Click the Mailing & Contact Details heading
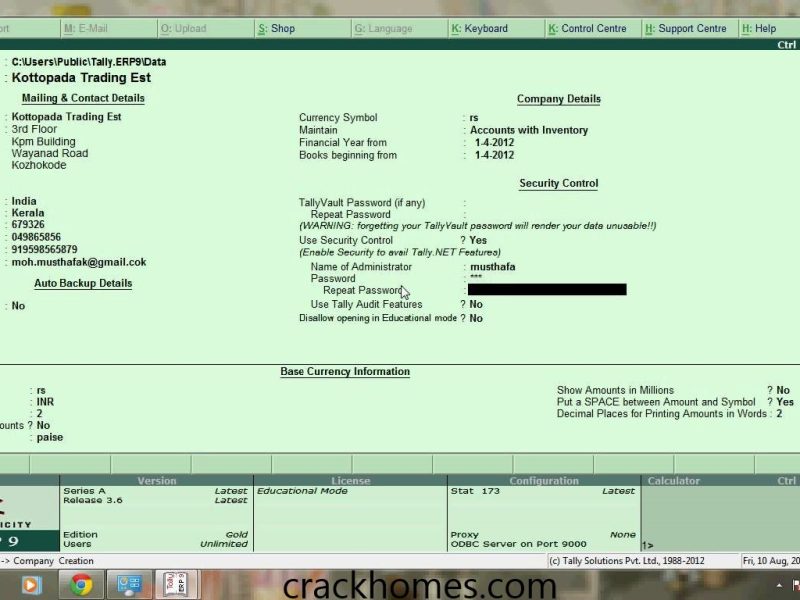The image size is (800, 600). click(x=83, y=98)
